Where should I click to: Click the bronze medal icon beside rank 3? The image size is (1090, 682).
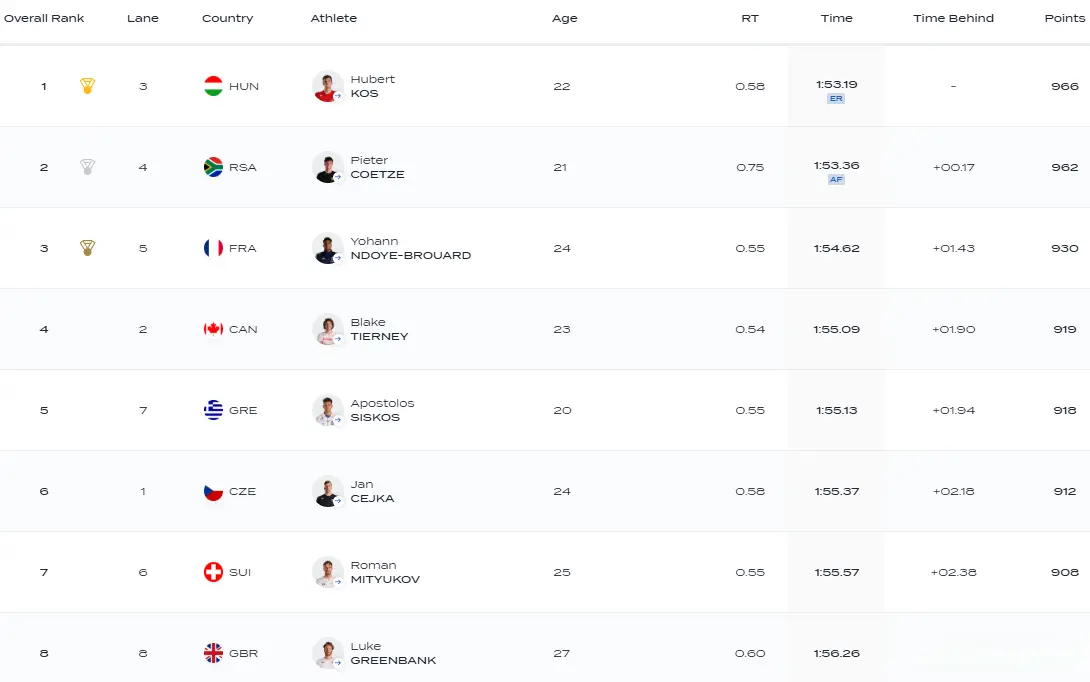click(87, 247)
